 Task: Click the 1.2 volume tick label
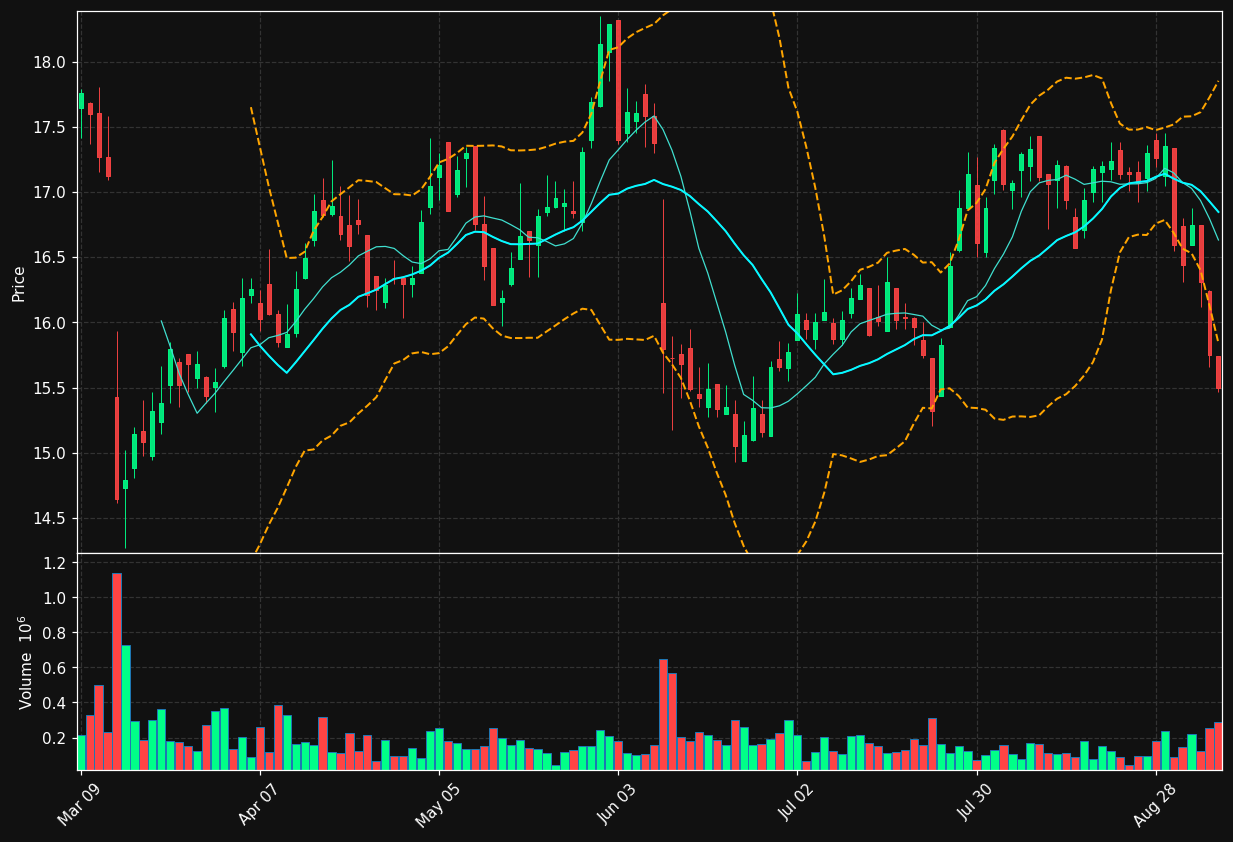(x=54, y=563)
